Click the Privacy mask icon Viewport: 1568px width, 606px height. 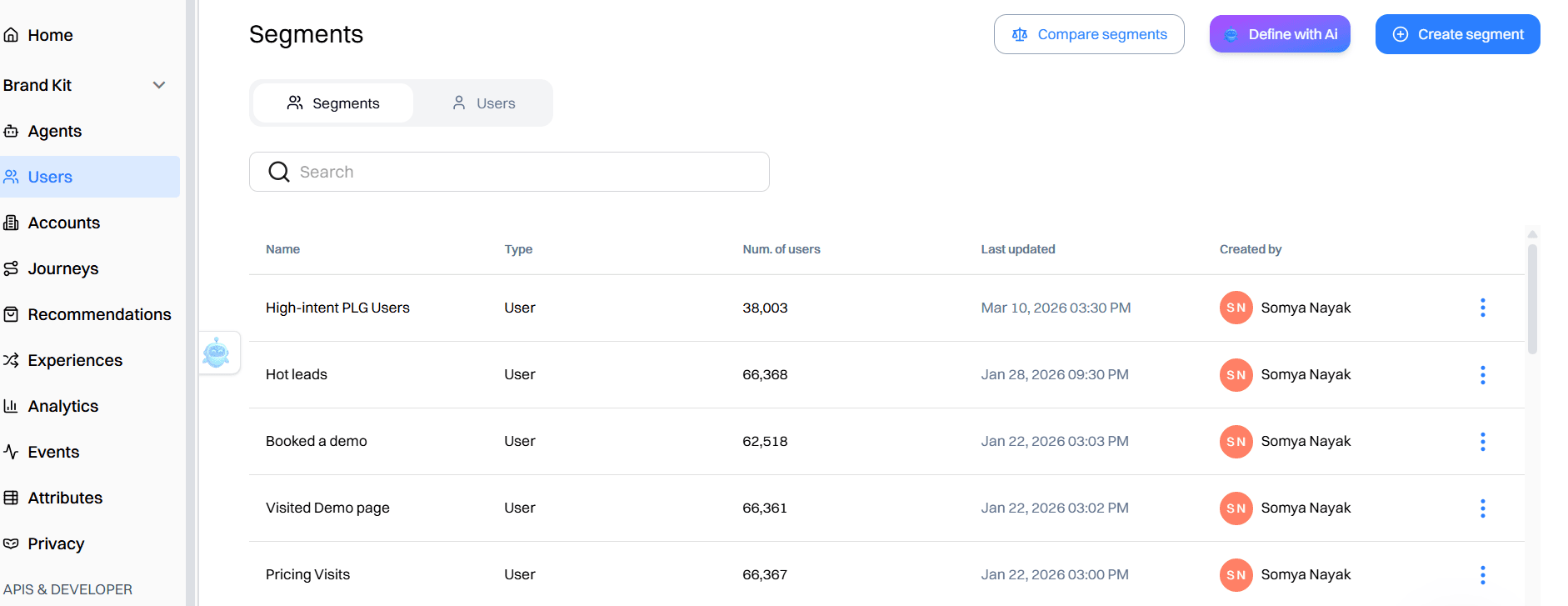click(x=11, y=543)
